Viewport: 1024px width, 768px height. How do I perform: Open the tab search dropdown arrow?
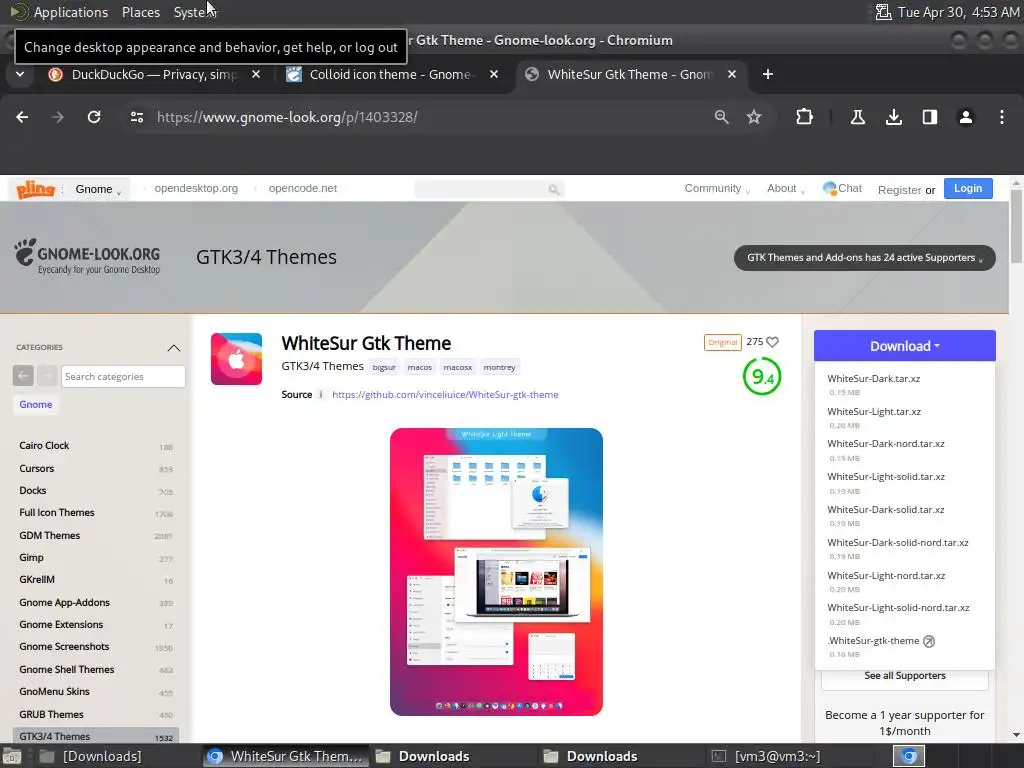(20, 74)
